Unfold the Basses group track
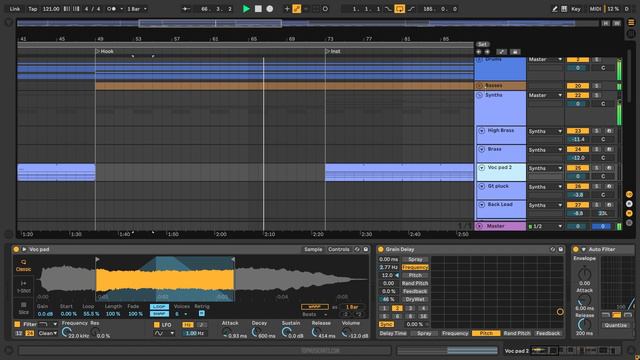Screen dimensions: 640x360 point(480,86)
